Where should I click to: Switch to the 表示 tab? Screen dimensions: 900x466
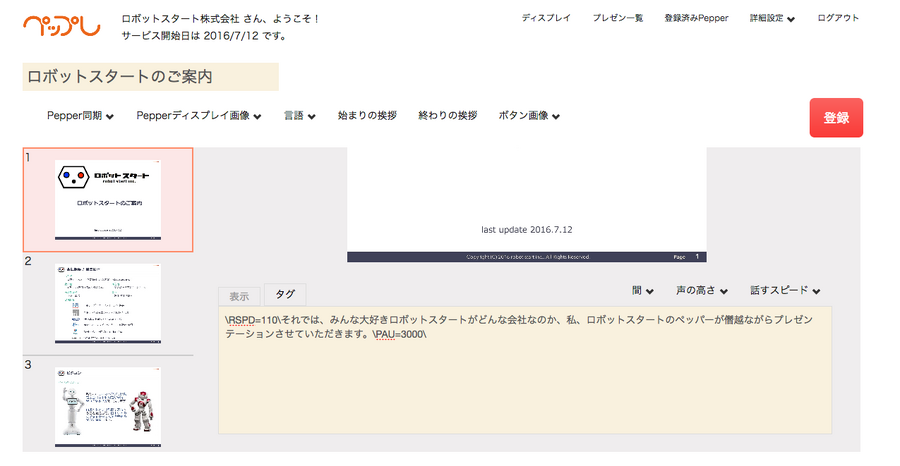pos(239,296)
